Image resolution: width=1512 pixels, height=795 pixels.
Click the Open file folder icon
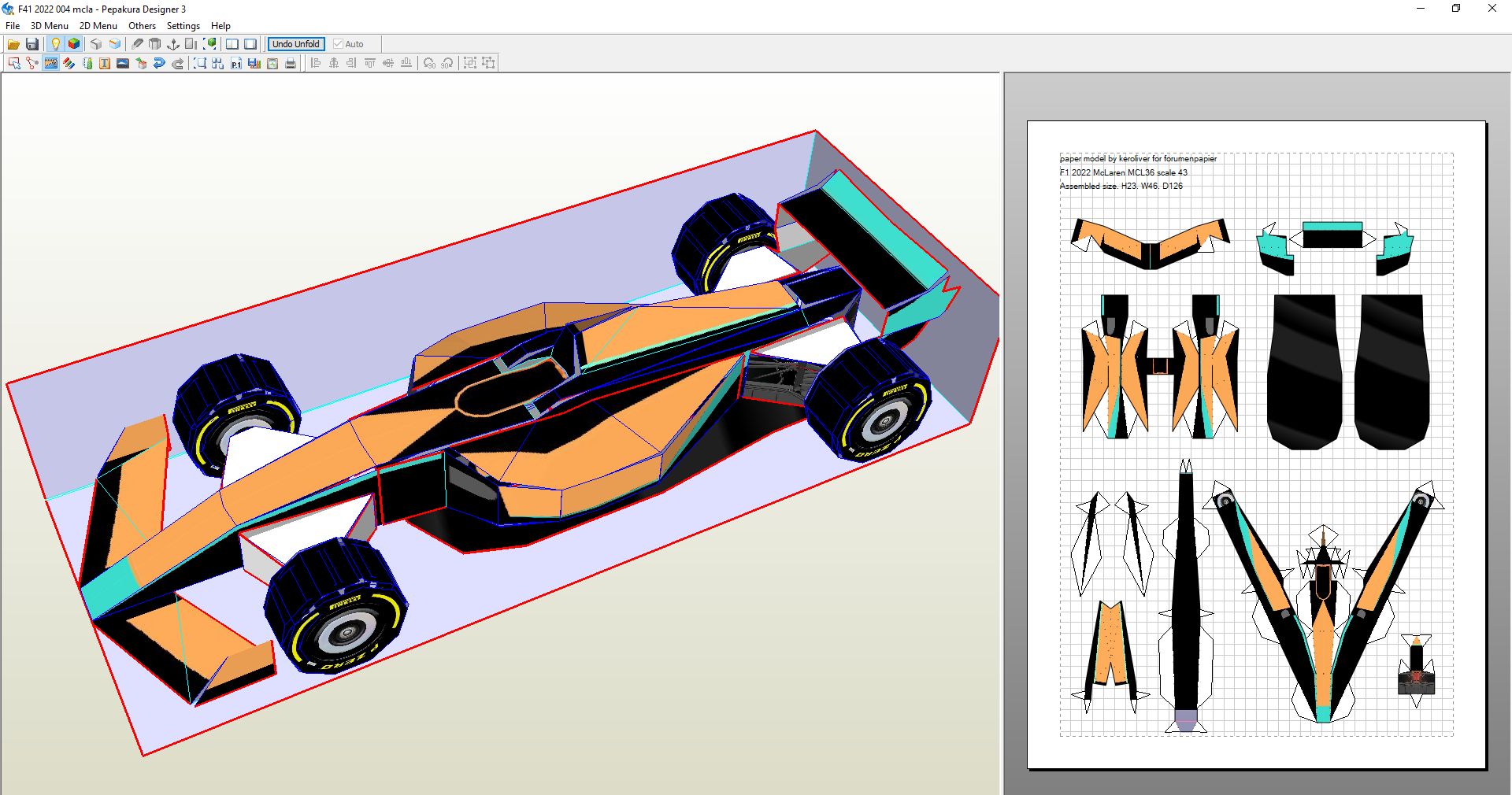(x=13, y=44)
